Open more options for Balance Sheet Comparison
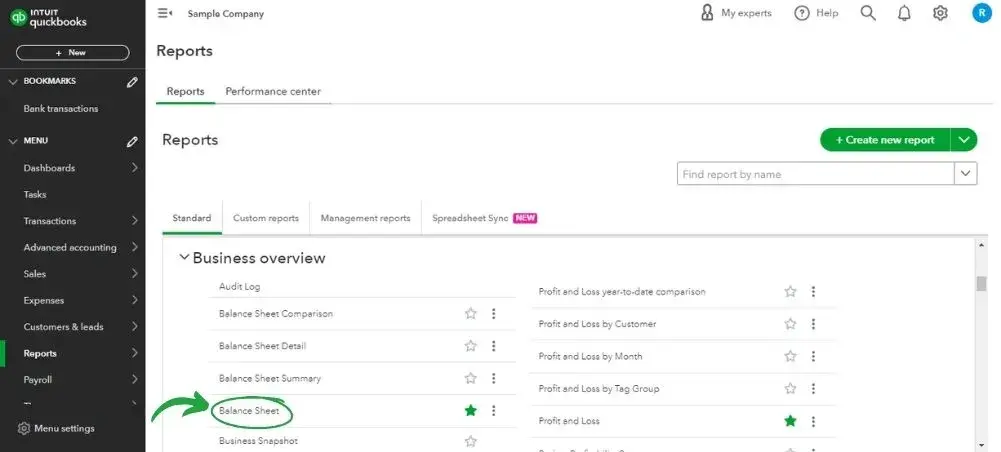Screen dimensions: 1001x452 [x=493, y=314]
